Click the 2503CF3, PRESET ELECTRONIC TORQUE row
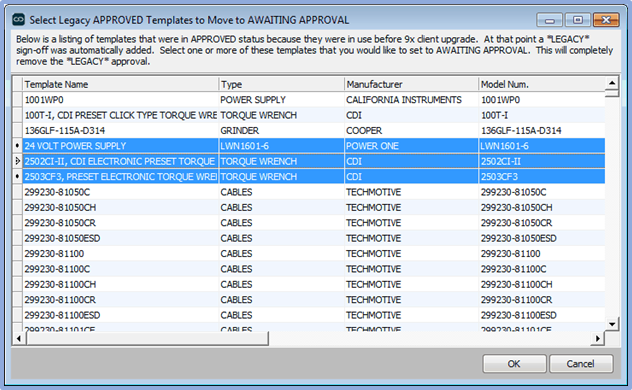 (x=314, y=176)
